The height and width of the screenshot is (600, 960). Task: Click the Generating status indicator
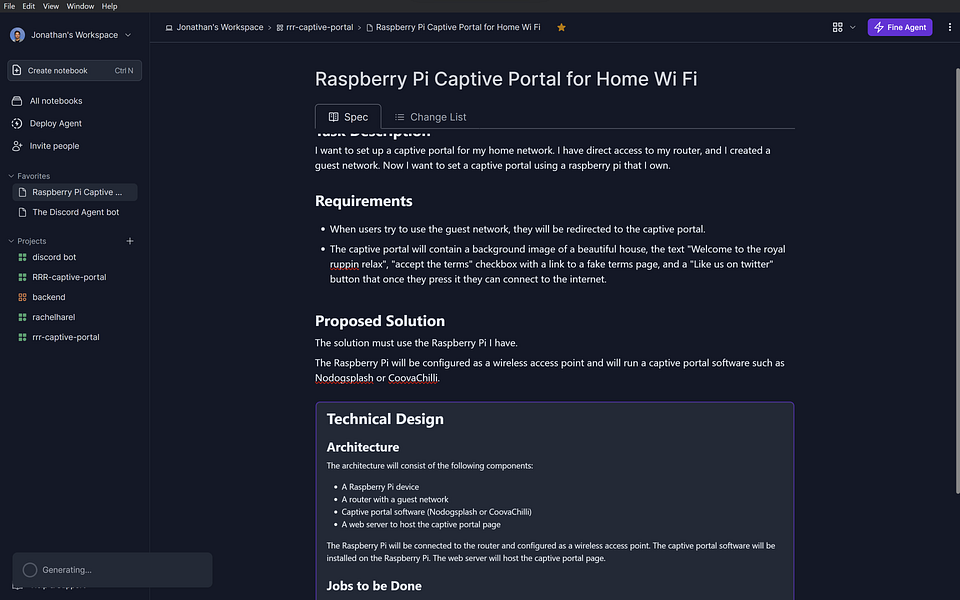tap(112, 570)
